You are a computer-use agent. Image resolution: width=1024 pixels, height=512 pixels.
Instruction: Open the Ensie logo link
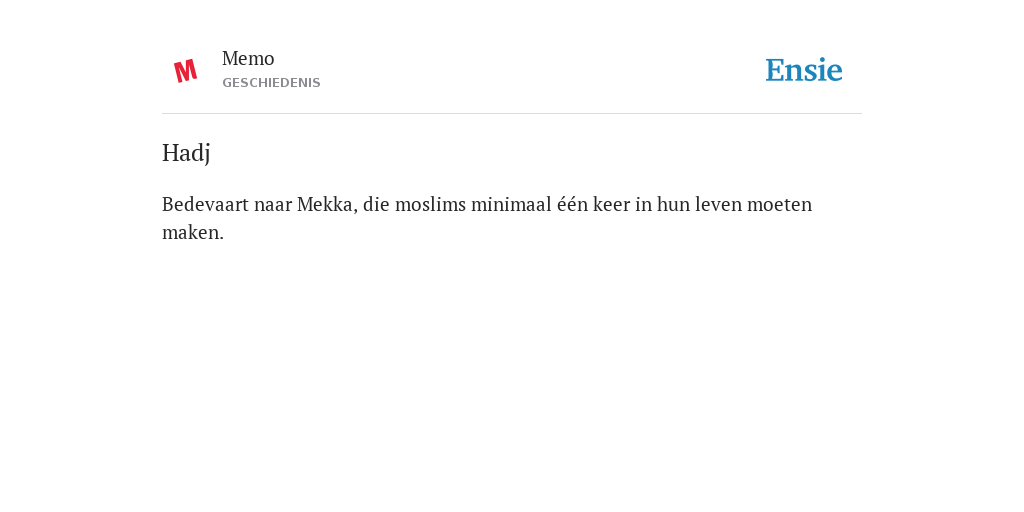804,70
